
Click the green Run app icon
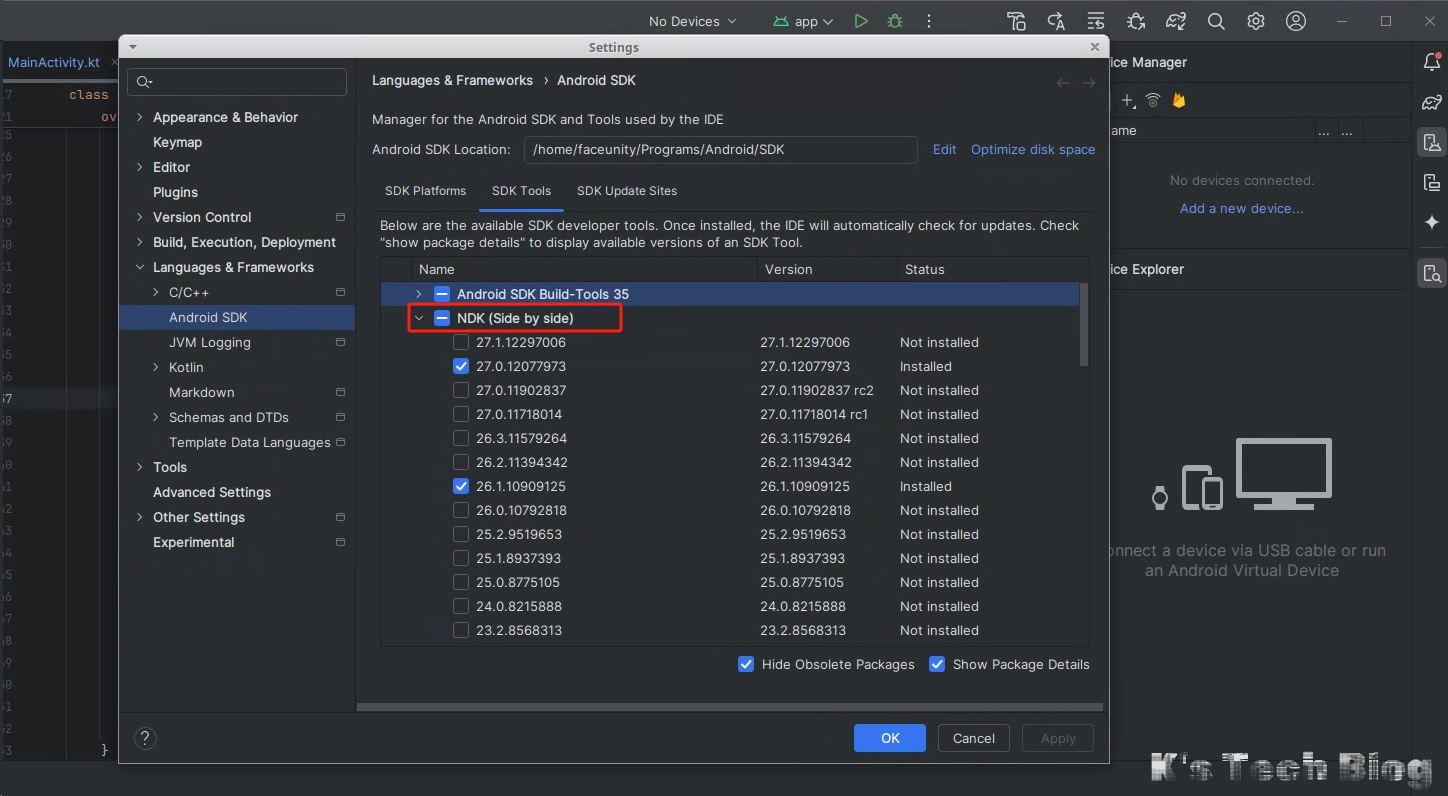tap(860, 21)
